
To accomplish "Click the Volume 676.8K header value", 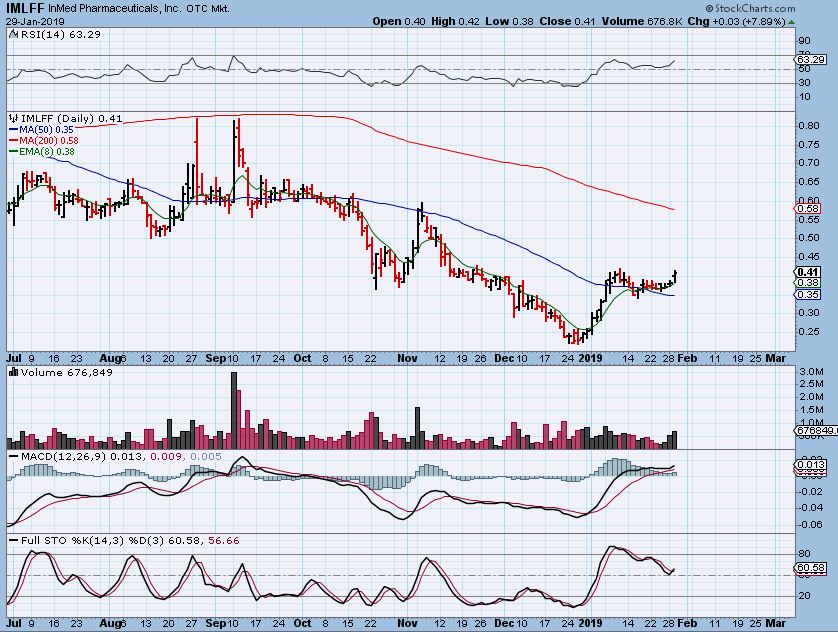I will coord(641,21).
